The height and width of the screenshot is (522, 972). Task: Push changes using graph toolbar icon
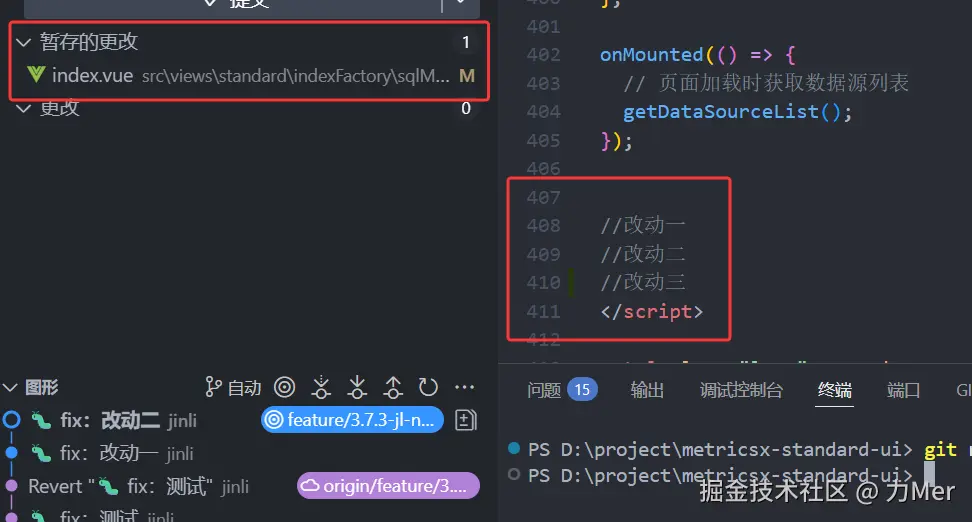pos(392,387)
